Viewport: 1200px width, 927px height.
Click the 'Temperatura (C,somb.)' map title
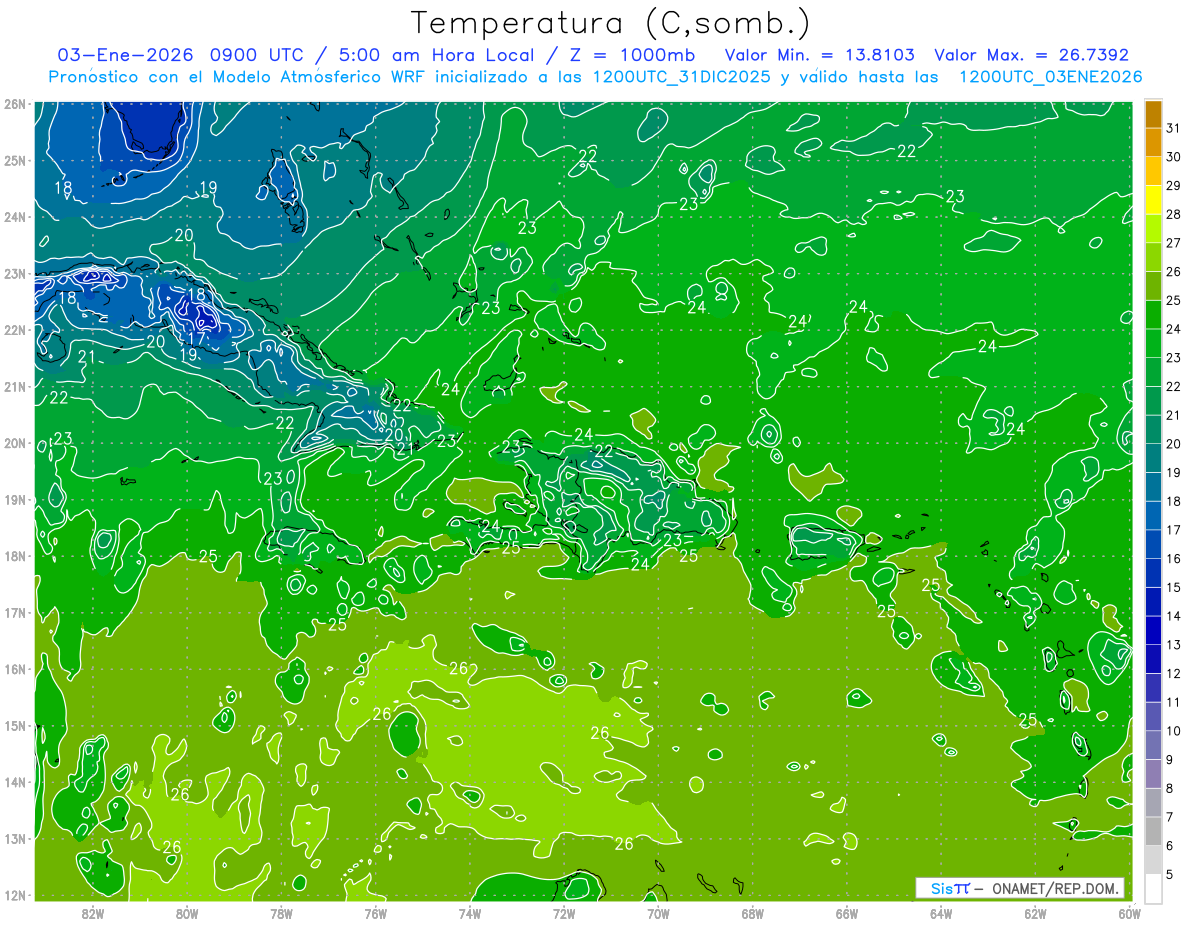coord(611,23)
